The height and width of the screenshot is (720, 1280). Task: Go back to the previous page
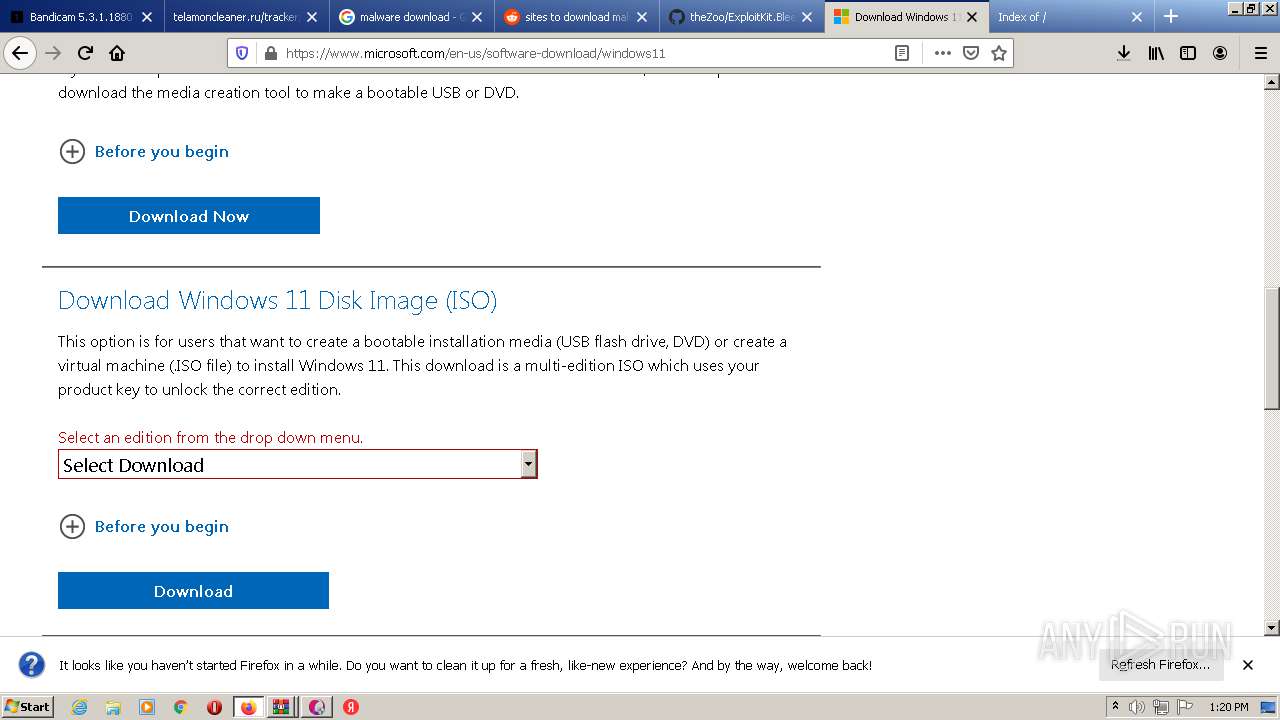20,53
